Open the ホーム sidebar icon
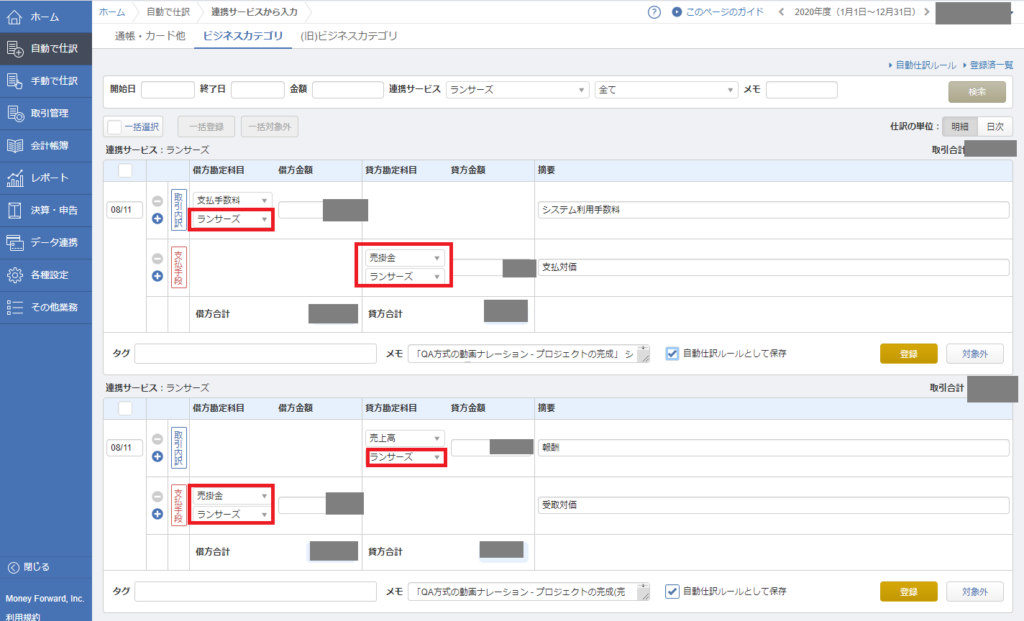 pyautogui.click(x=15, y=17)
